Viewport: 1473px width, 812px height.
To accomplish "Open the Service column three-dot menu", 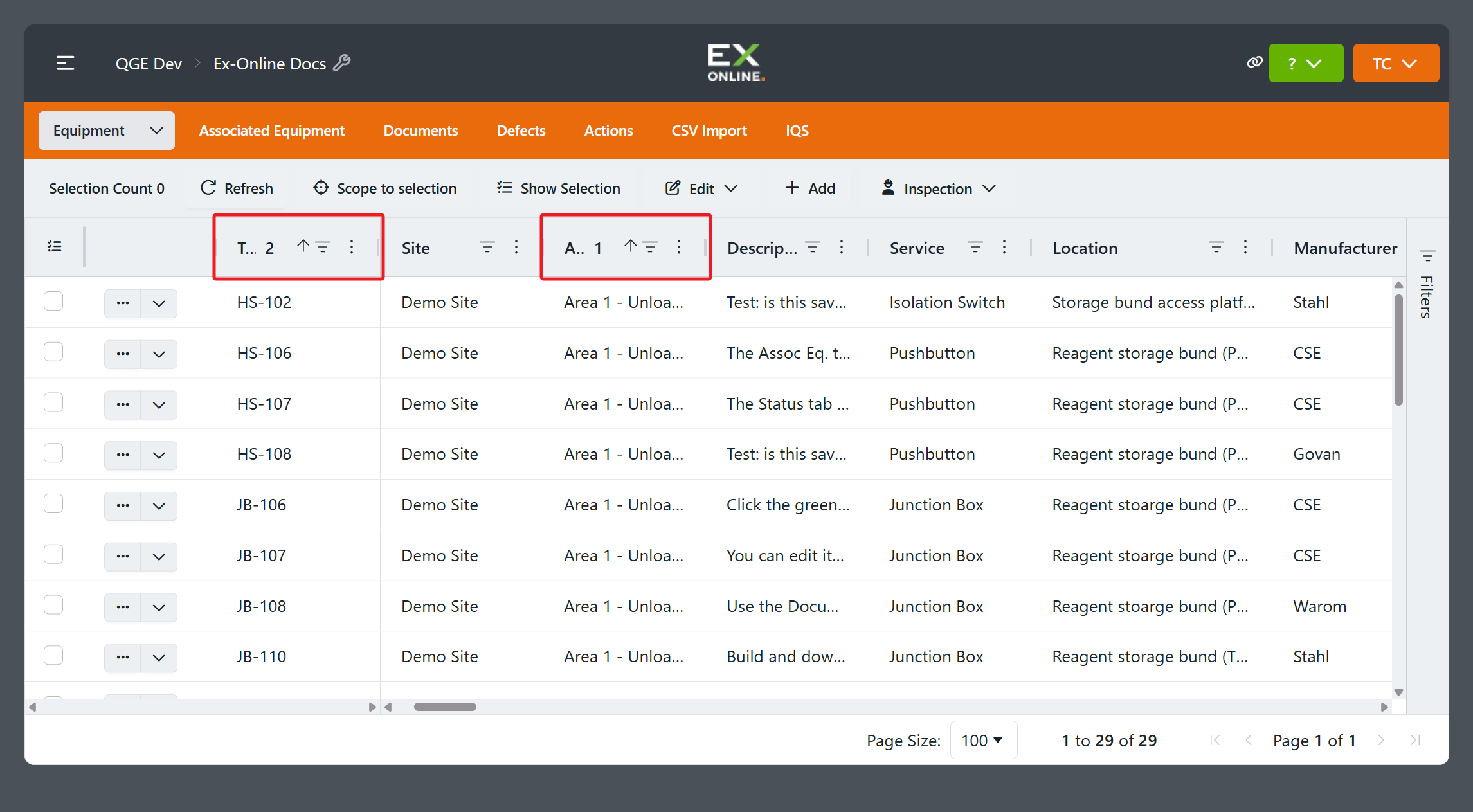I will (1004, 247).
